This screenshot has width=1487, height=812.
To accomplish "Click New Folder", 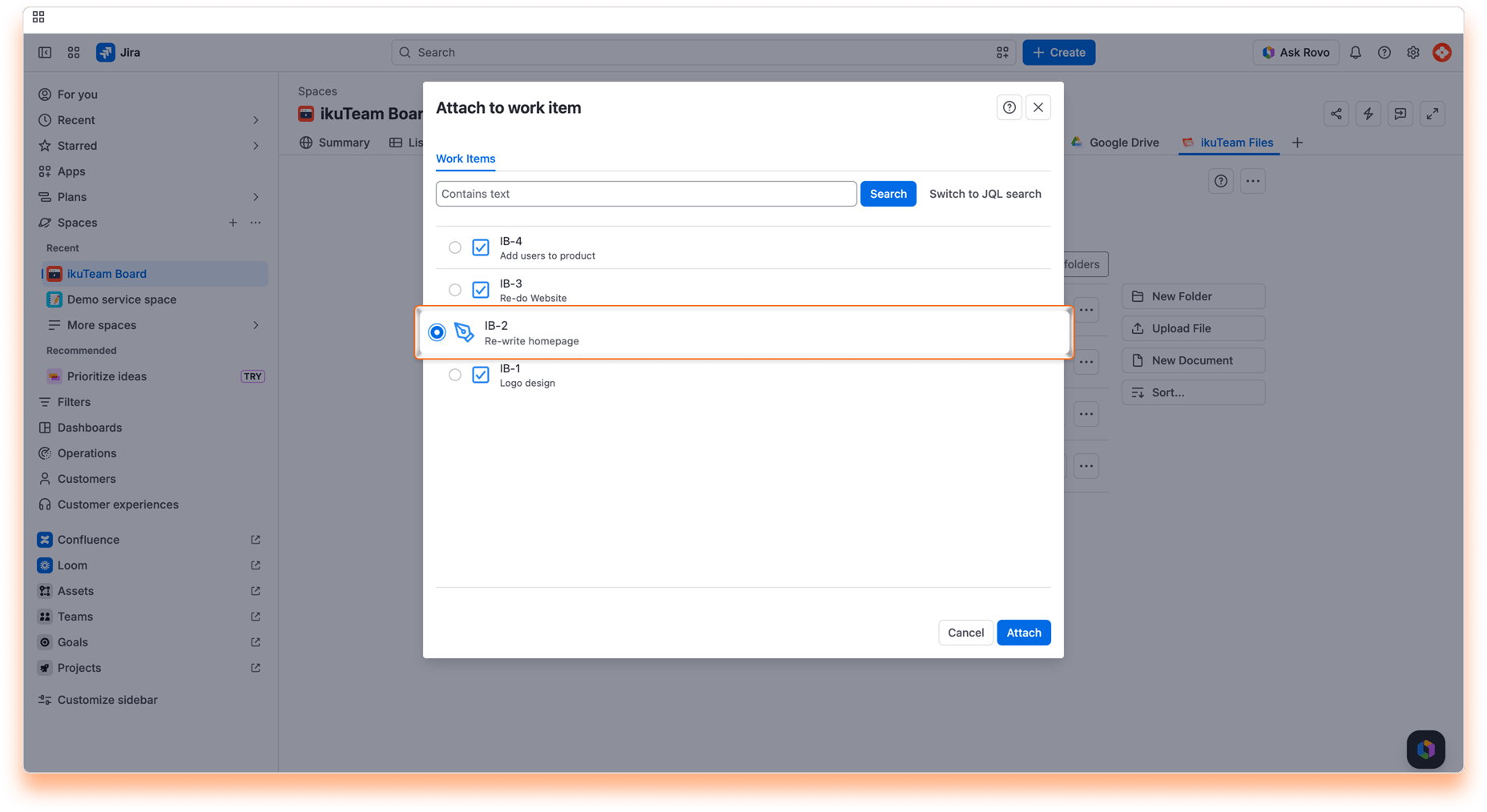I will pyautogui.click(x=1193, y=296).
